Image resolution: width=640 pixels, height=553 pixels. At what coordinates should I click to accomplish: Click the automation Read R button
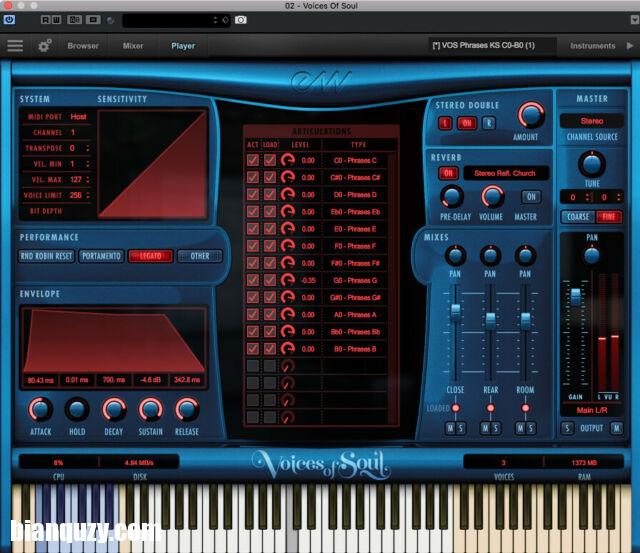coord(45,20)
